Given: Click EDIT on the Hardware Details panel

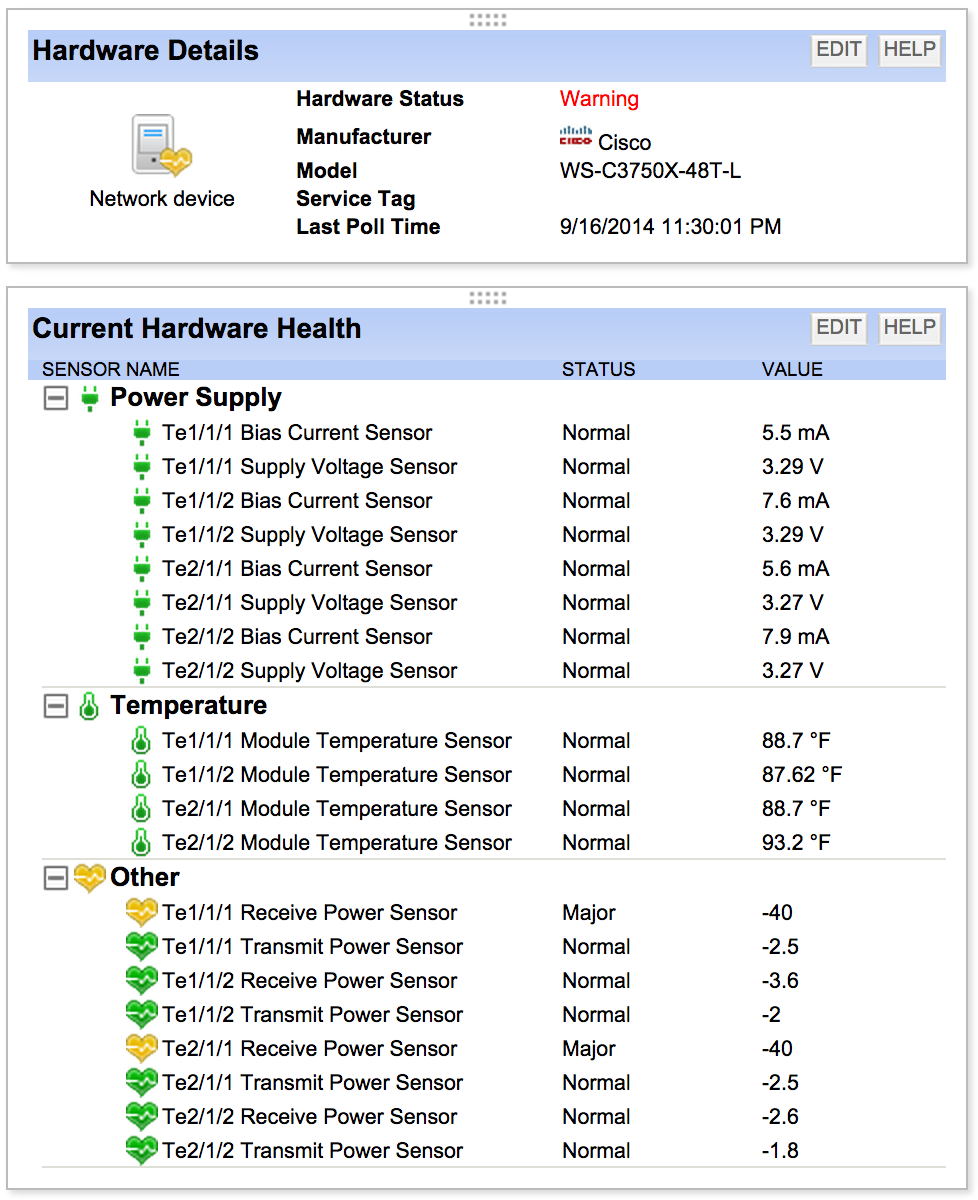Looking at the screenshot, I should [838, 50].
